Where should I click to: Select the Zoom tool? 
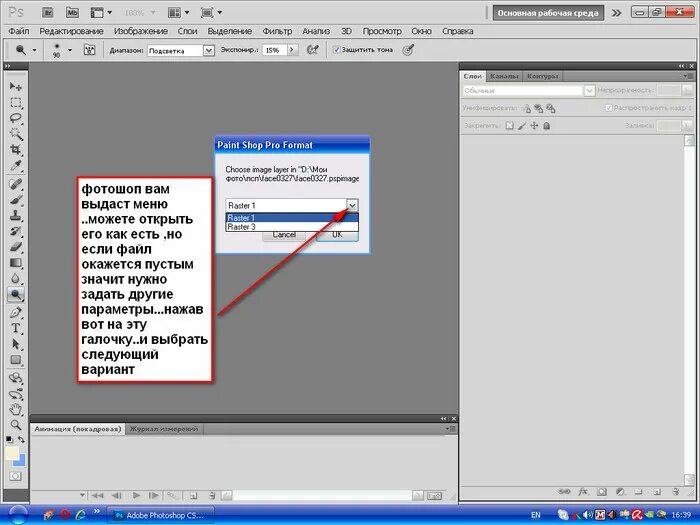click(x=16, y=425)
